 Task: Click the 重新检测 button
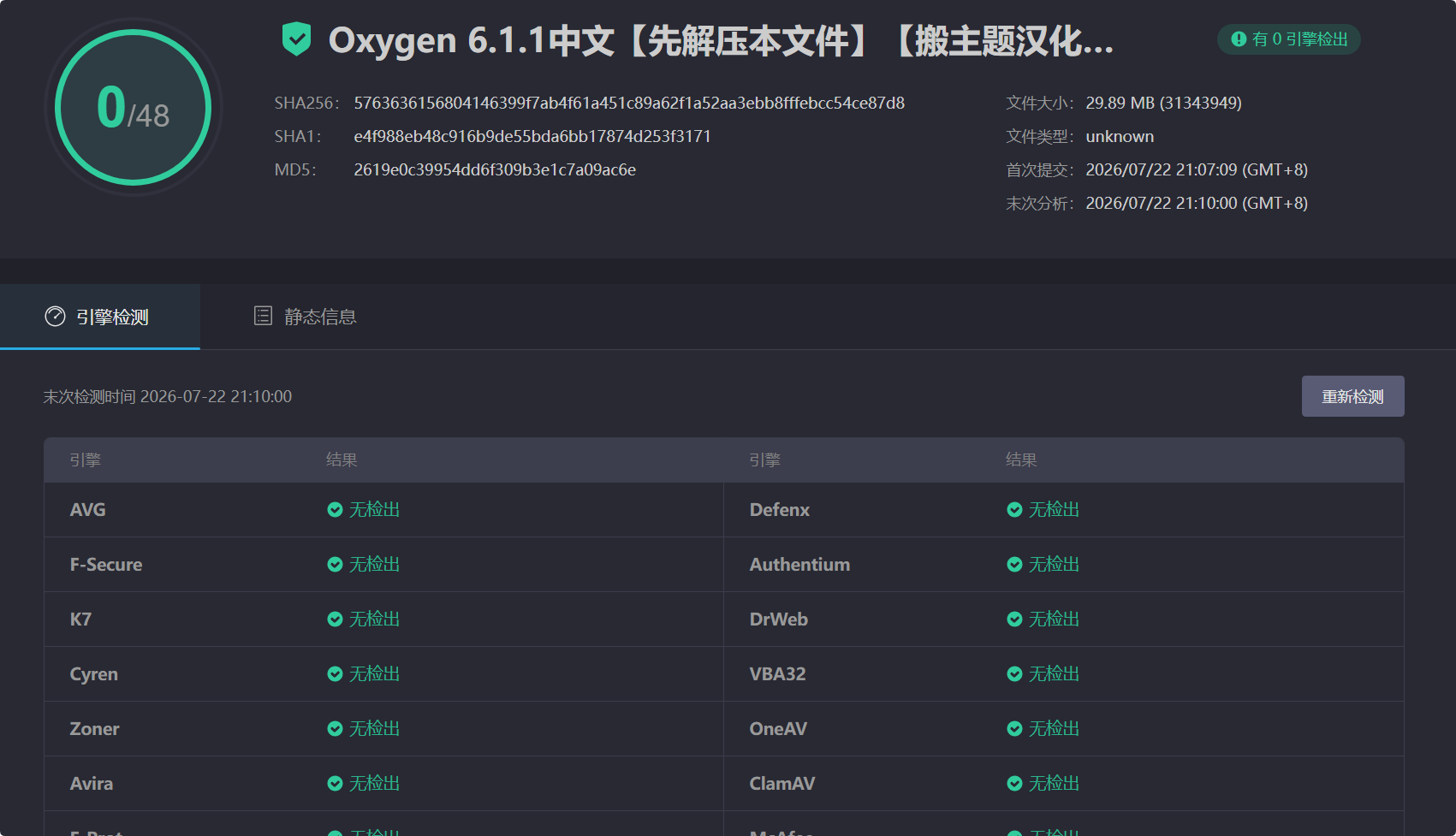tap(1352, 396)
